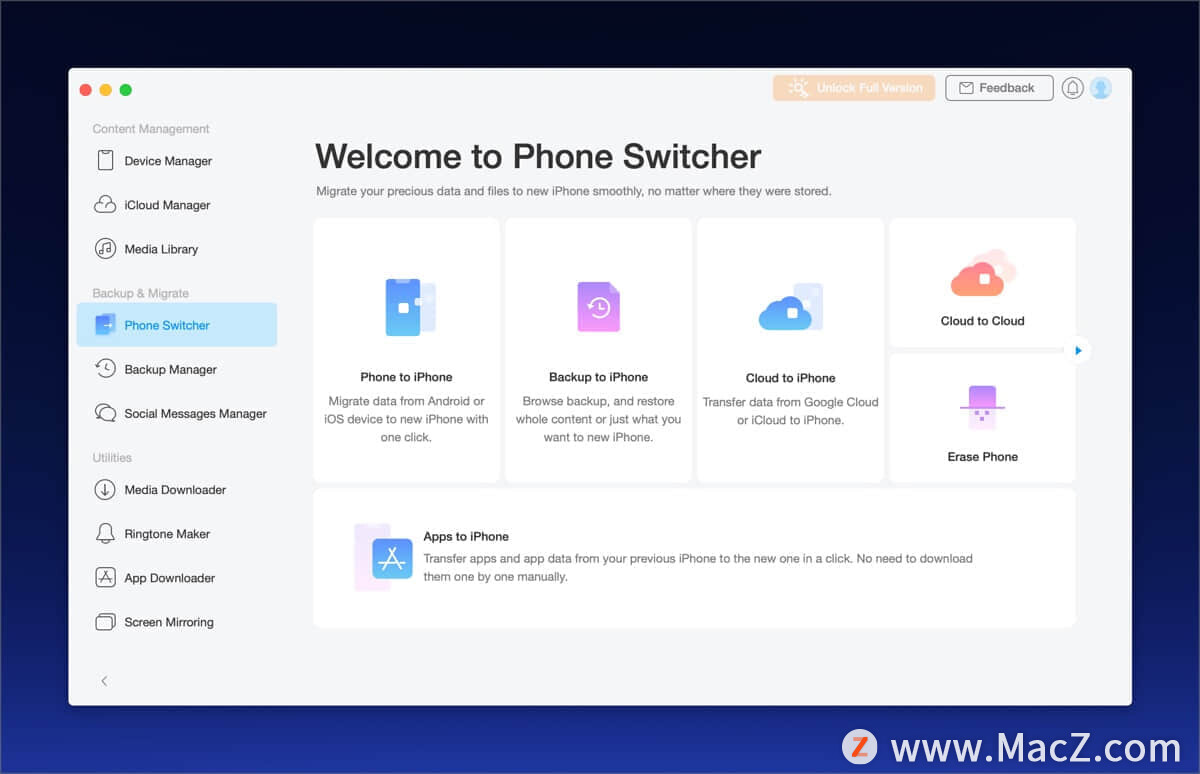Select the Apps to iPhone title
This screenshot has height=774, width=1200.
[466, 537]
